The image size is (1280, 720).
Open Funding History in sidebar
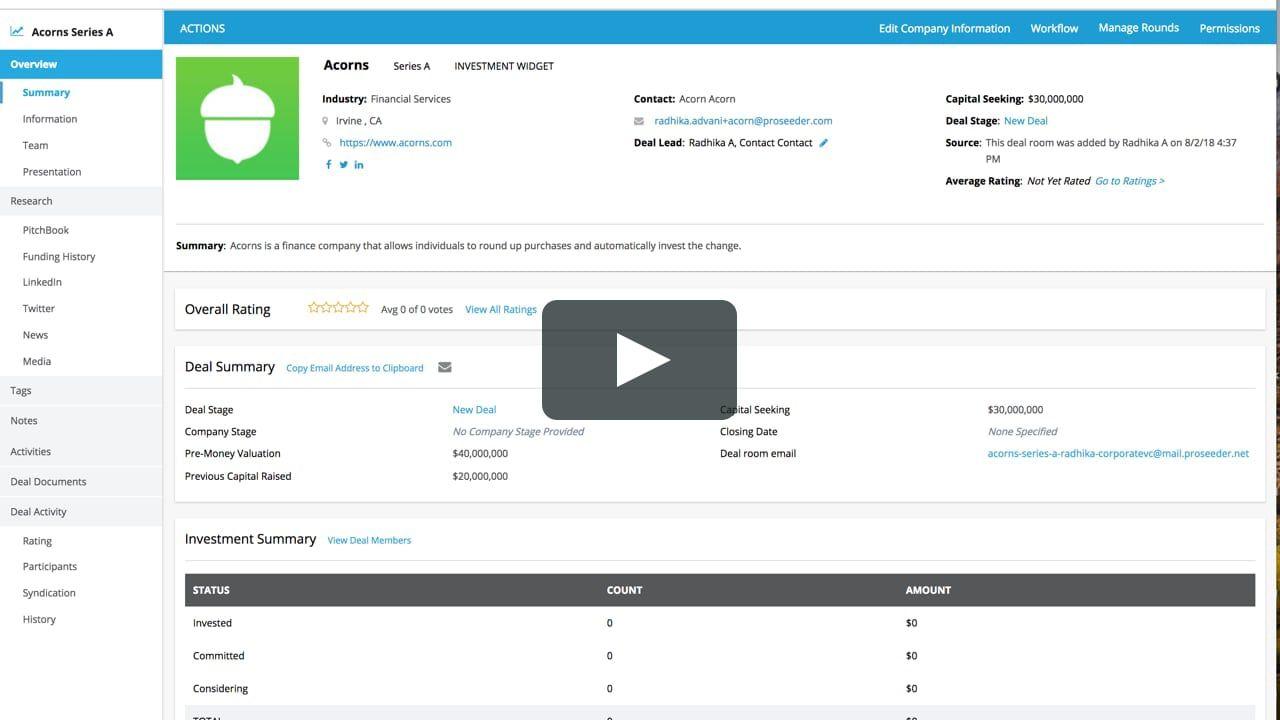[59, 257]
